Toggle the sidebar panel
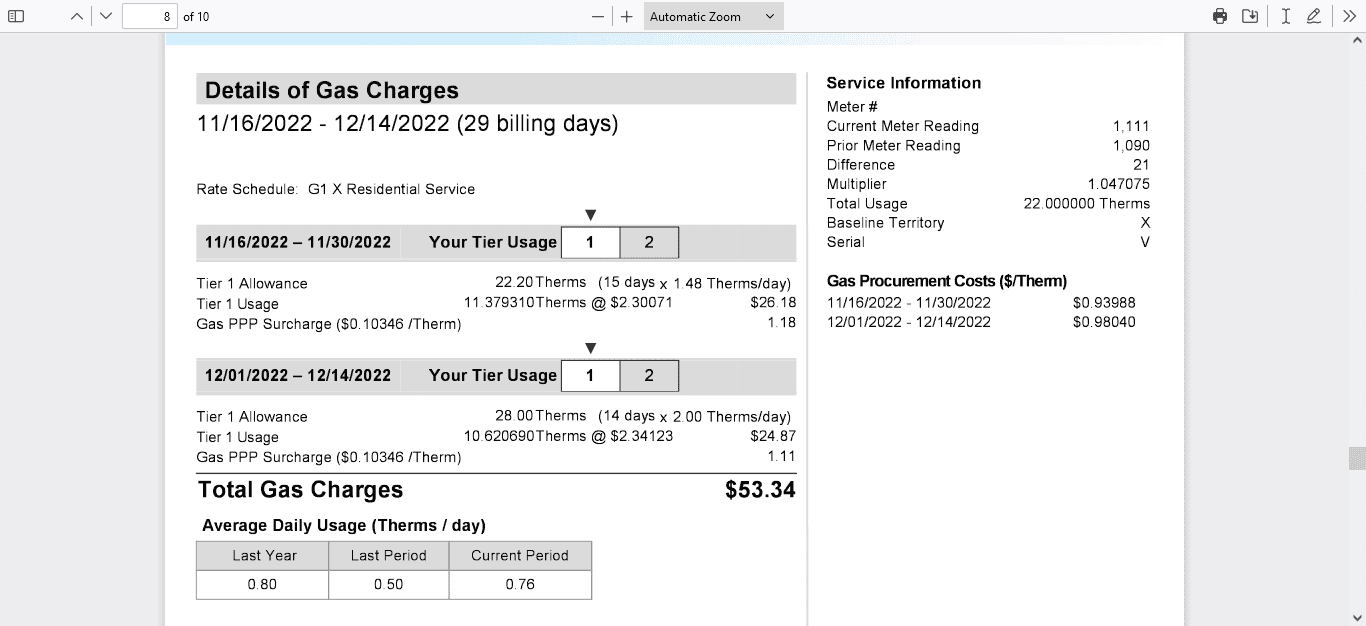Screen dimensions: 1366x626 click(x=16, y=16)
